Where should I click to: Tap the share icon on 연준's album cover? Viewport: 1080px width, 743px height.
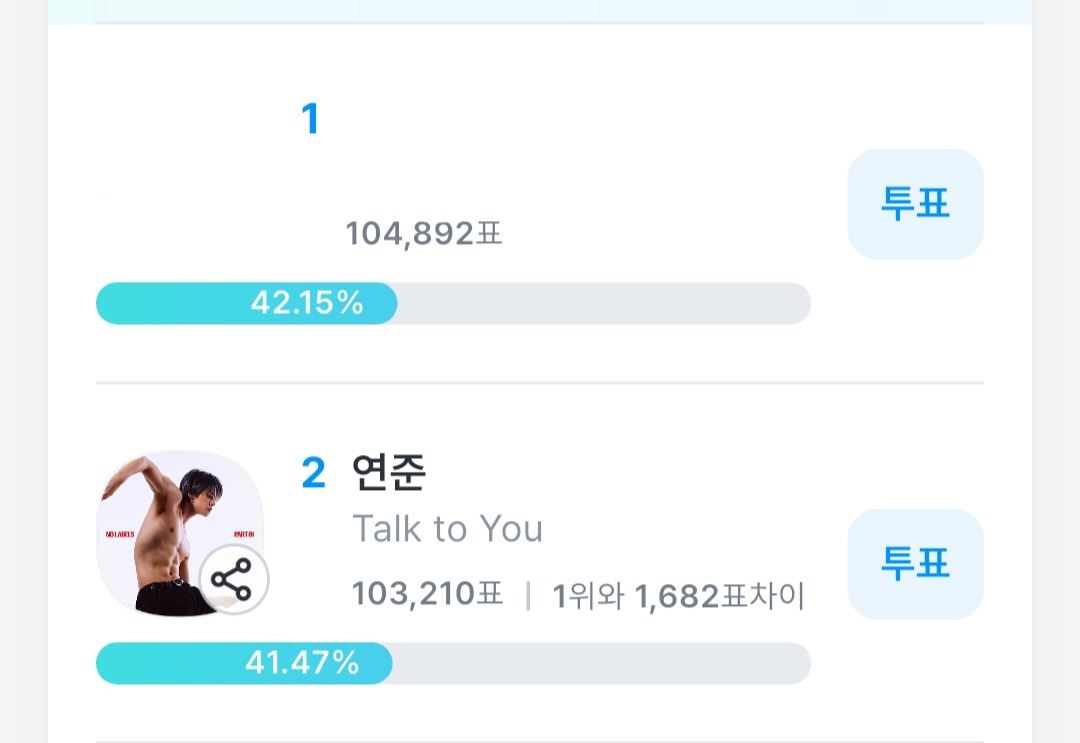(x=232, y=579)
